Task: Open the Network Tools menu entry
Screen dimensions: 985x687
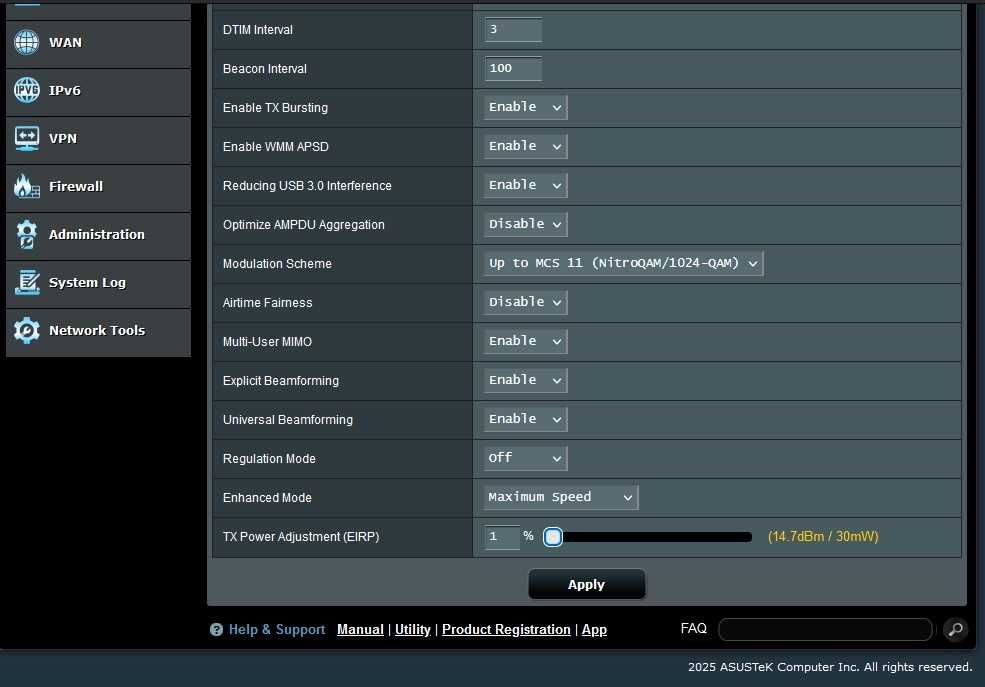Action: (x=98, y=331)
